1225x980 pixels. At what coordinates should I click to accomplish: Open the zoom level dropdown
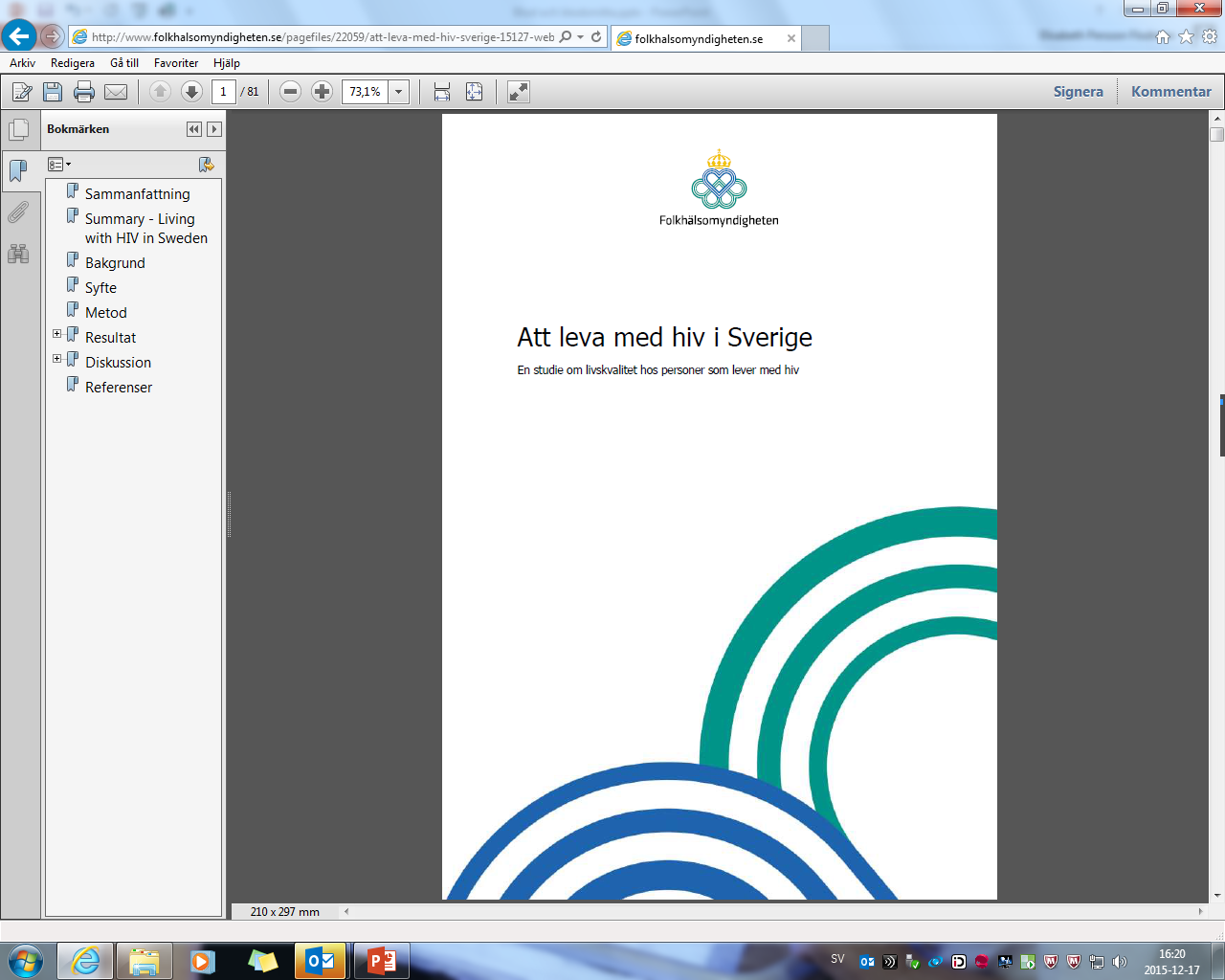pyautogui.click(x=399, y=92)
